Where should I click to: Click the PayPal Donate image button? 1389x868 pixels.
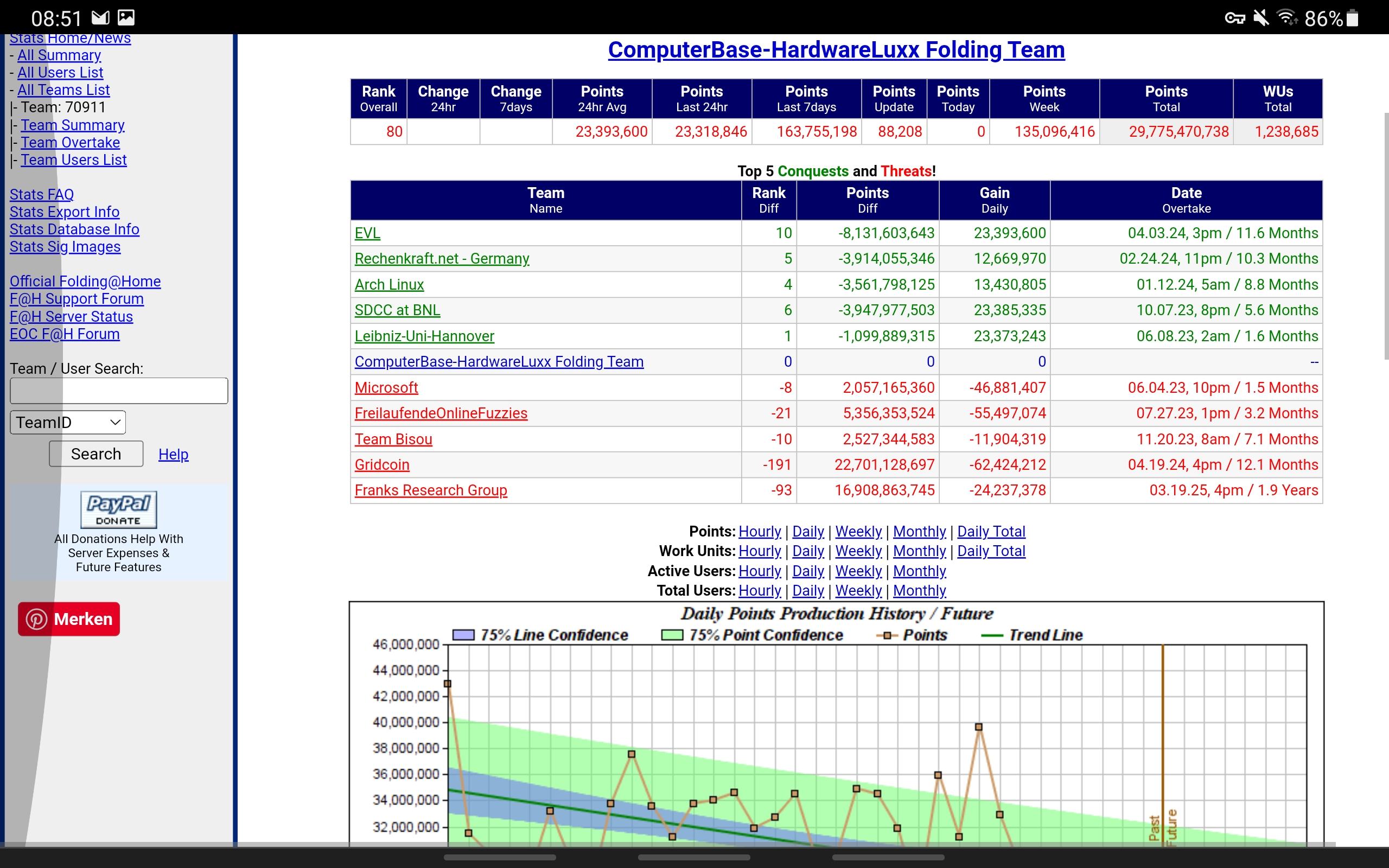(x=118, y=510)
